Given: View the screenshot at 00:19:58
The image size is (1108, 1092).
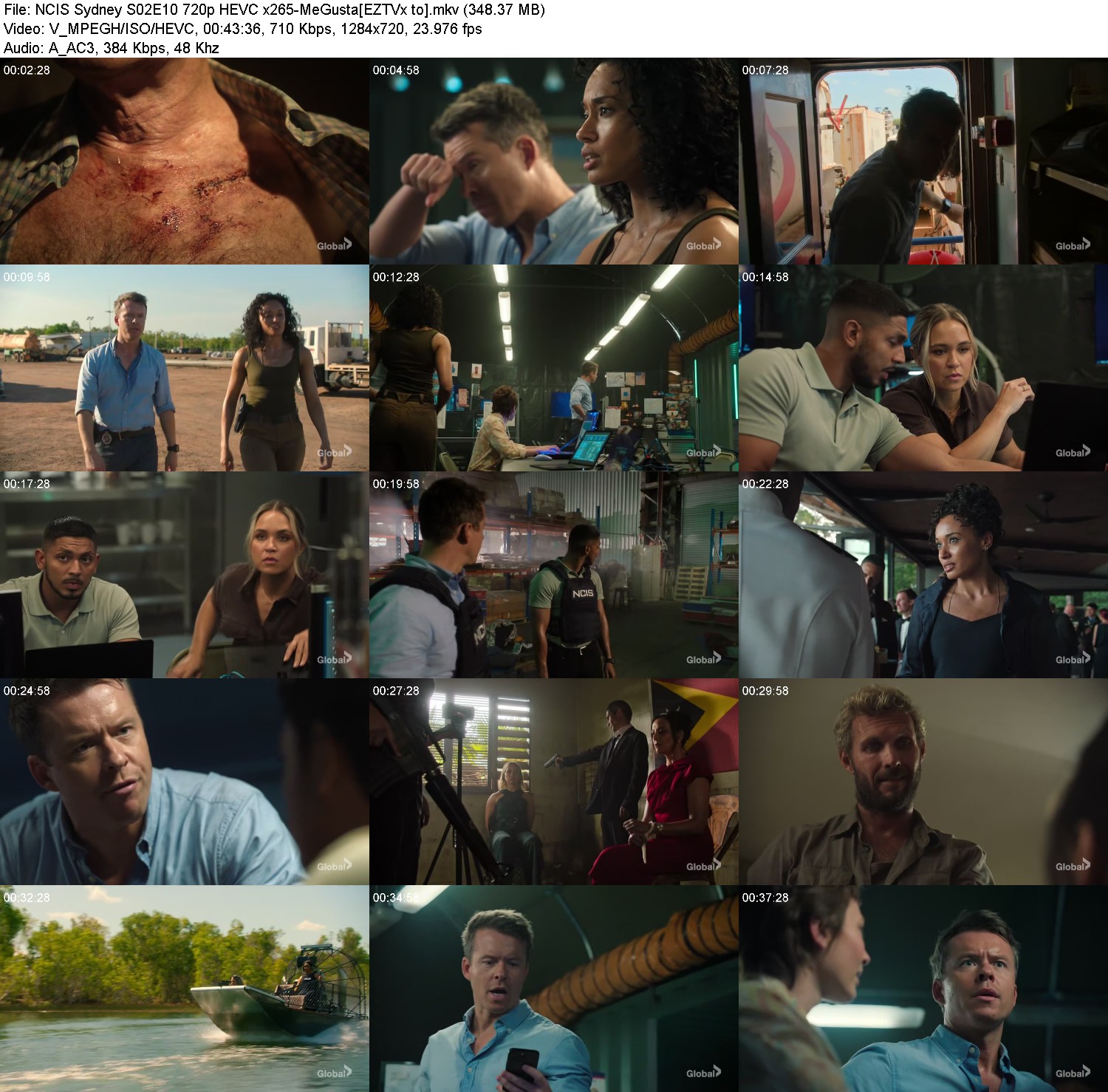Looking at the screenshot, I should tap(553, 575).
